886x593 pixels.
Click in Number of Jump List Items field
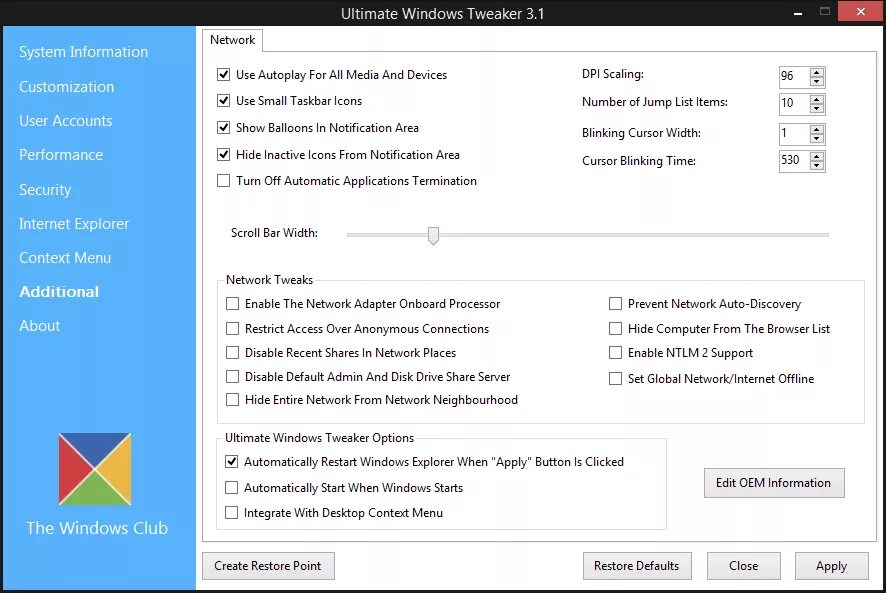point(794,103)
